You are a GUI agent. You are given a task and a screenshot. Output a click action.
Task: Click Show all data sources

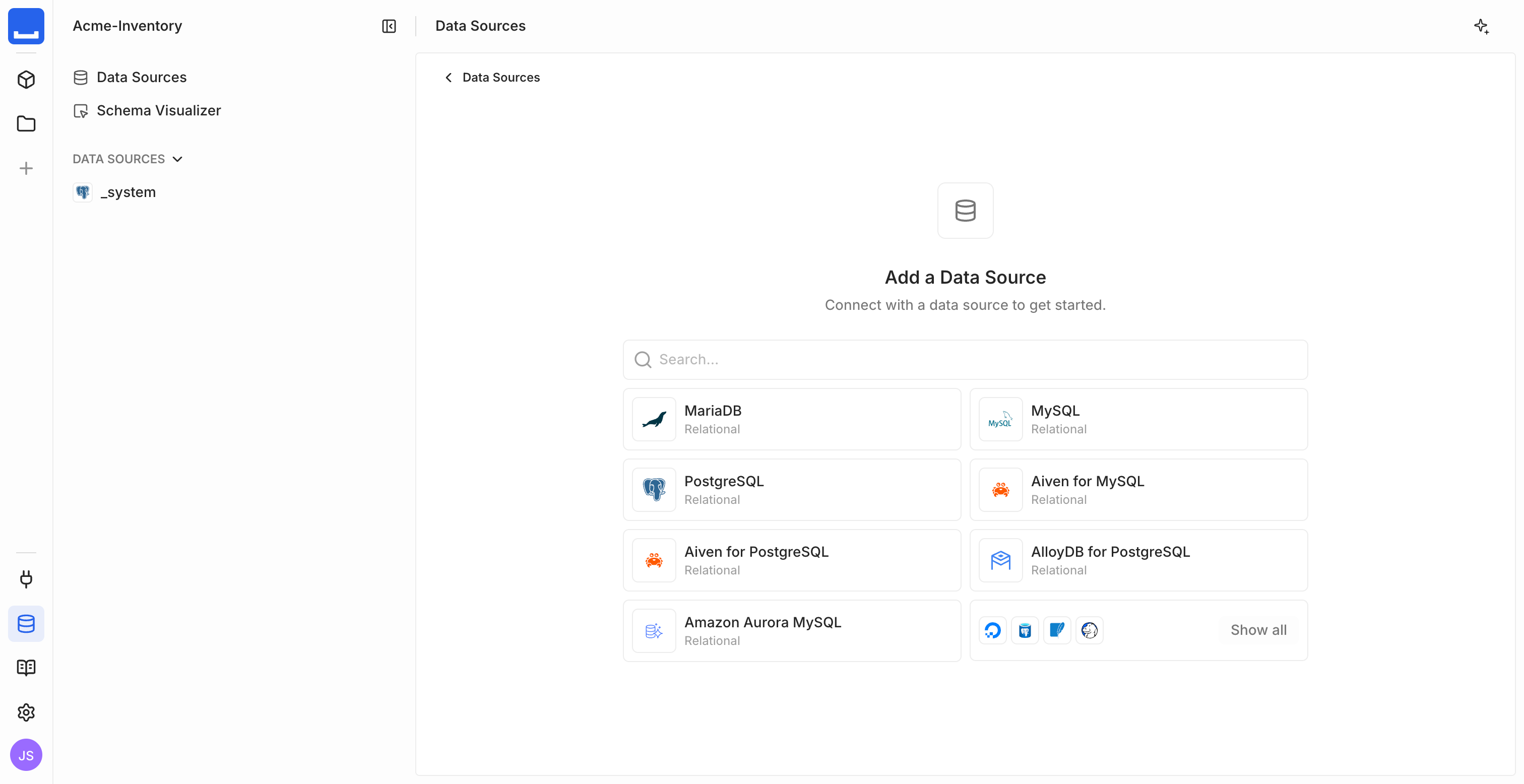pyautogui.click(x=1258, y=630)
